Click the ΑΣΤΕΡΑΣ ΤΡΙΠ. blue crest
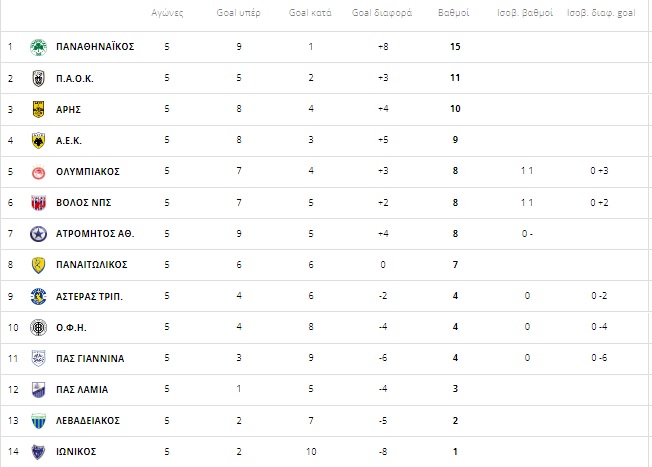 [39, 297]
